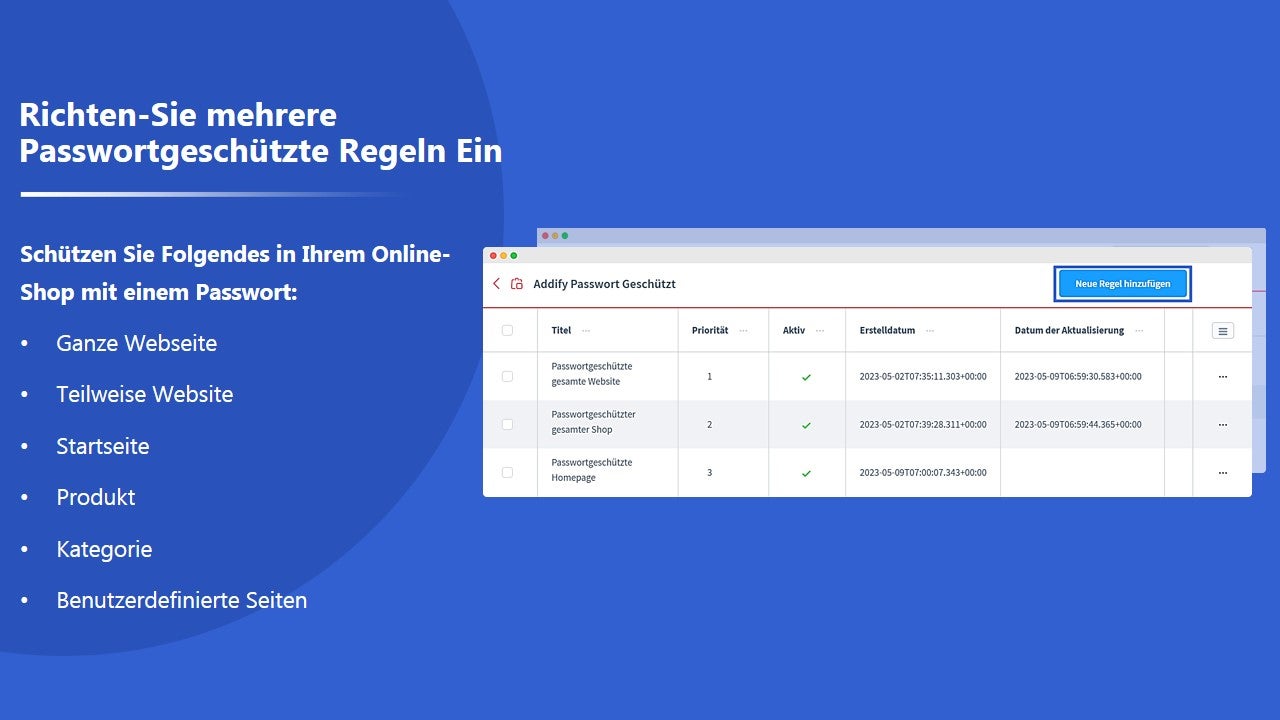
Task: Click green maximize dot of front window
Action: coord(514,256)
